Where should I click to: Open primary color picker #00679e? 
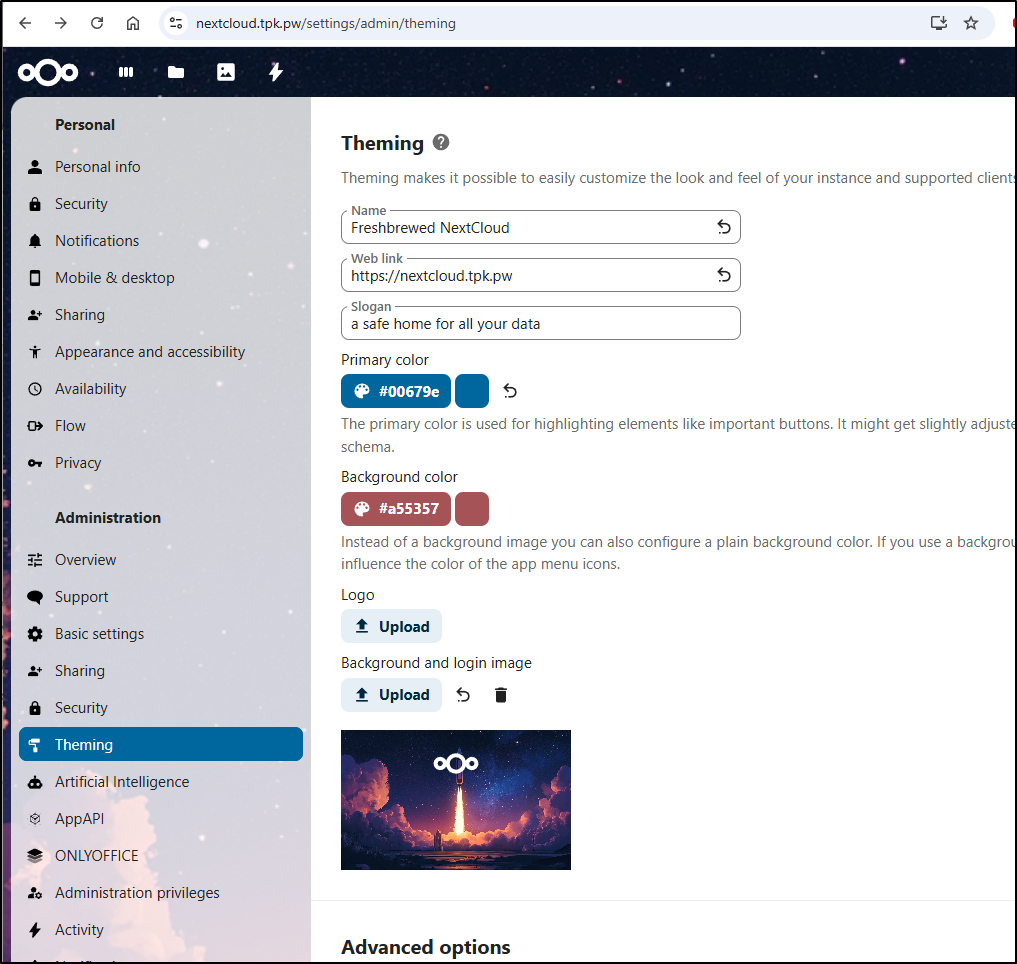point(396,391)
